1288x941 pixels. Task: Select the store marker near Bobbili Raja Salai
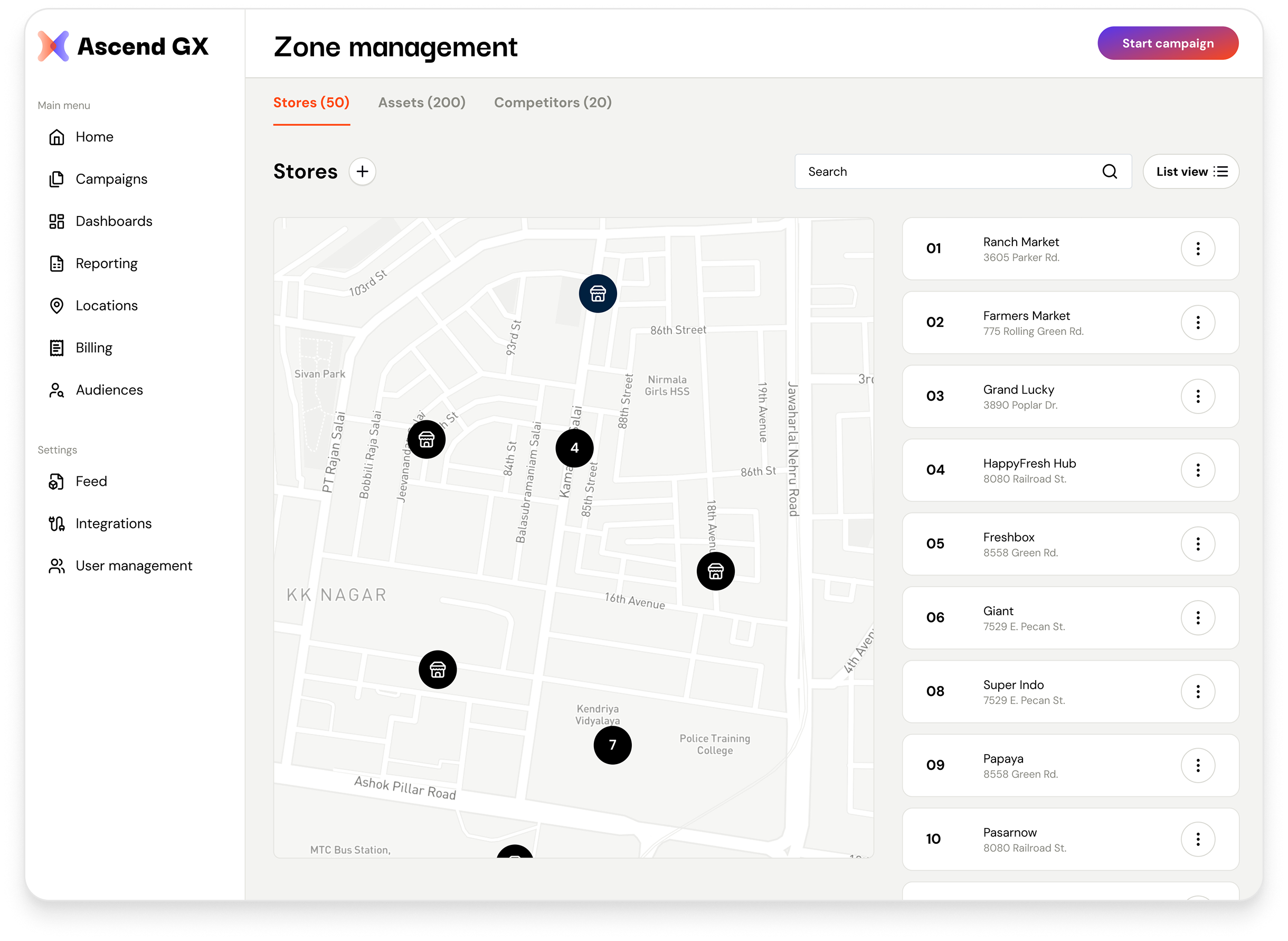coord(427,440)
